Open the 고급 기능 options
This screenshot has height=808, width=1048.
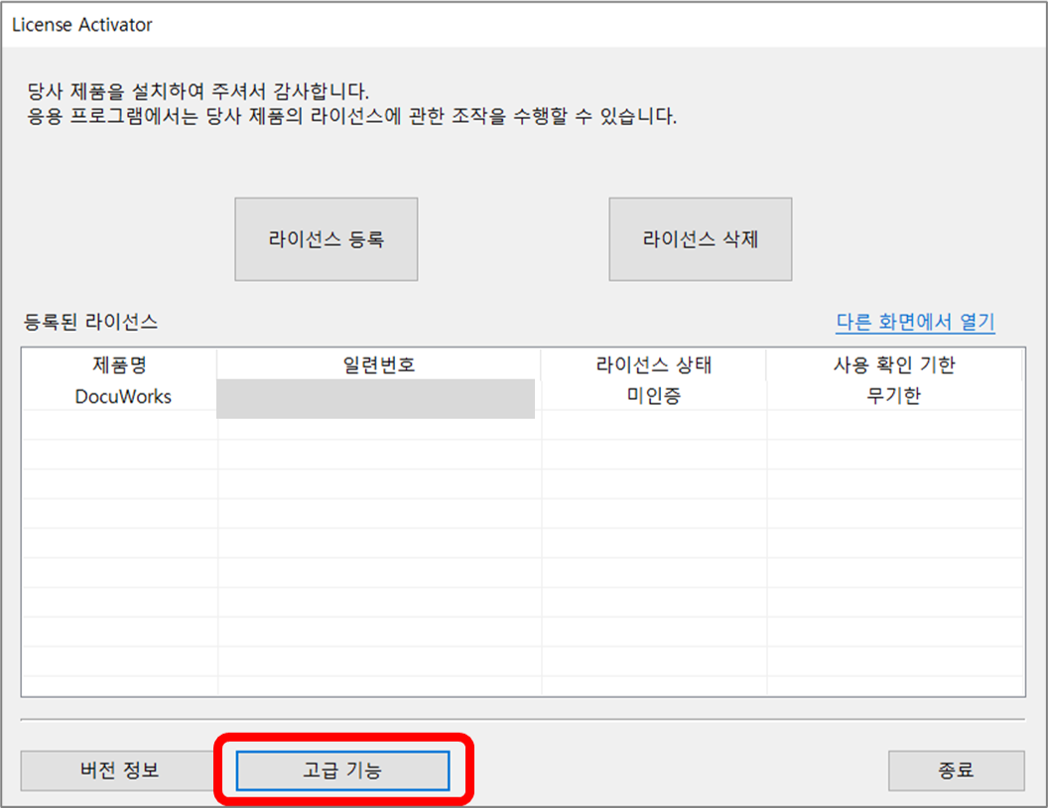(x=343, y=770)
